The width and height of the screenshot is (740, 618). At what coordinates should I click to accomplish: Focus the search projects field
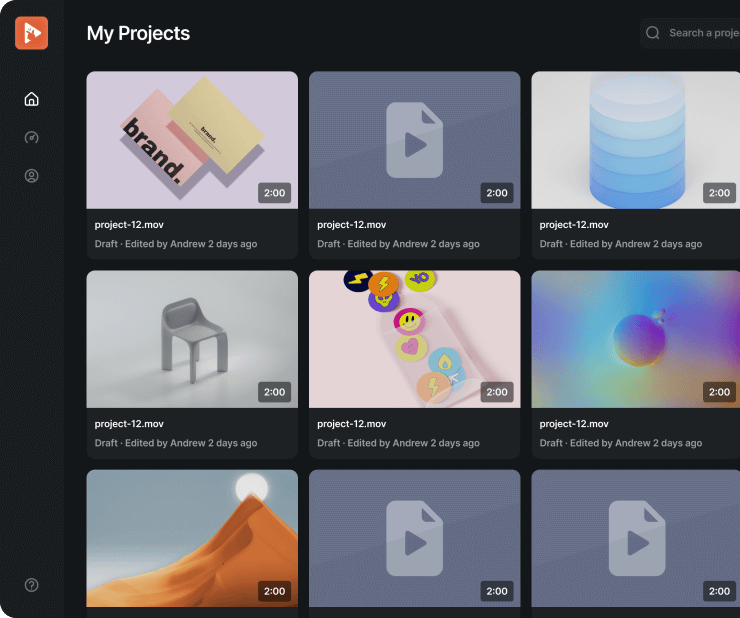tap(702, 33)
